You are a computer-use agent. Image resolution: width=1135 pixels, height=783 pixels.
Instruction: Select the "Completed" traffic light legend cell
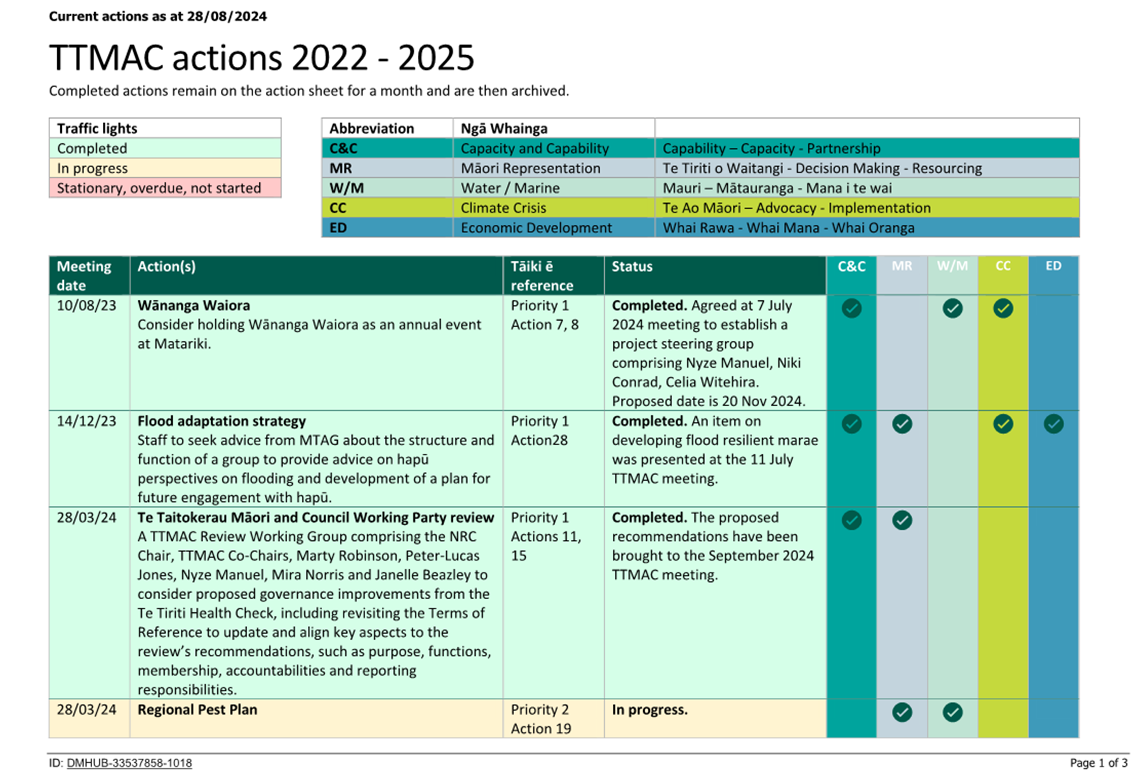coord(165,148)
